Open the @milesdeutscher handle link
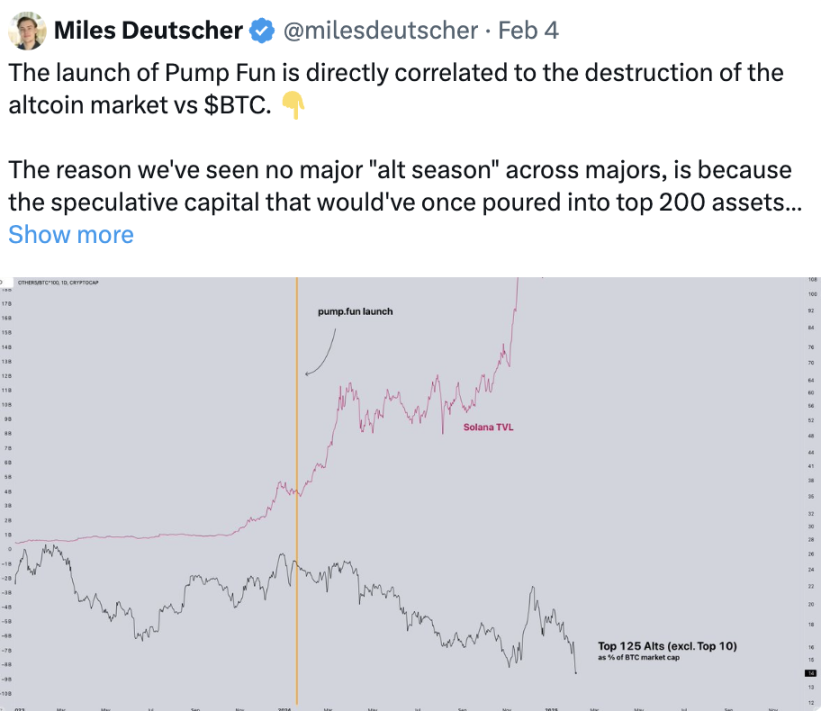Image resolution: width=821 pixels, height=711 pixels. pos(381,31)
